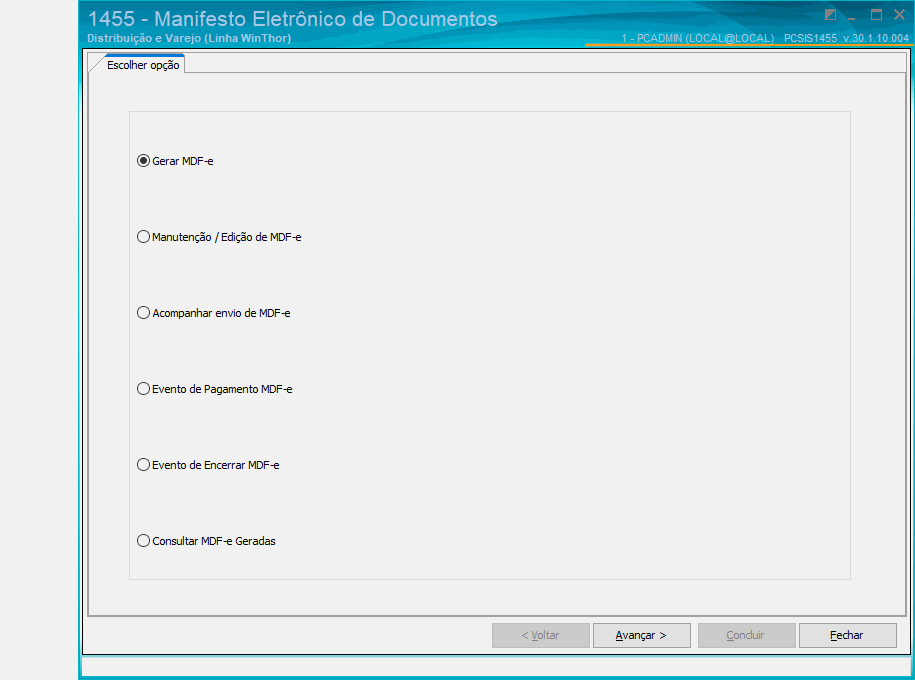The width and height of the screenshot is (915, 680).
Task: Click the disabled Concluir button
Action: (746, 635)
